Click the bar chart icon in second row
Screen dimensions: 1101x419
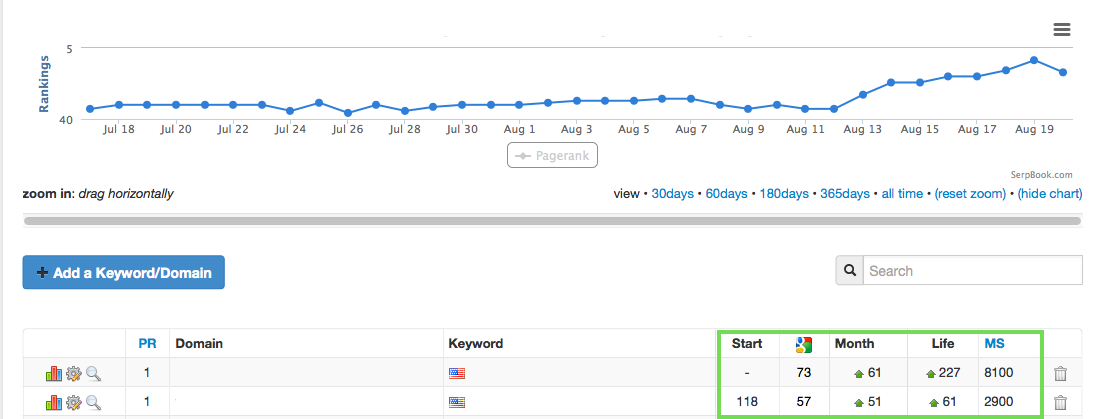pos(54,402)
